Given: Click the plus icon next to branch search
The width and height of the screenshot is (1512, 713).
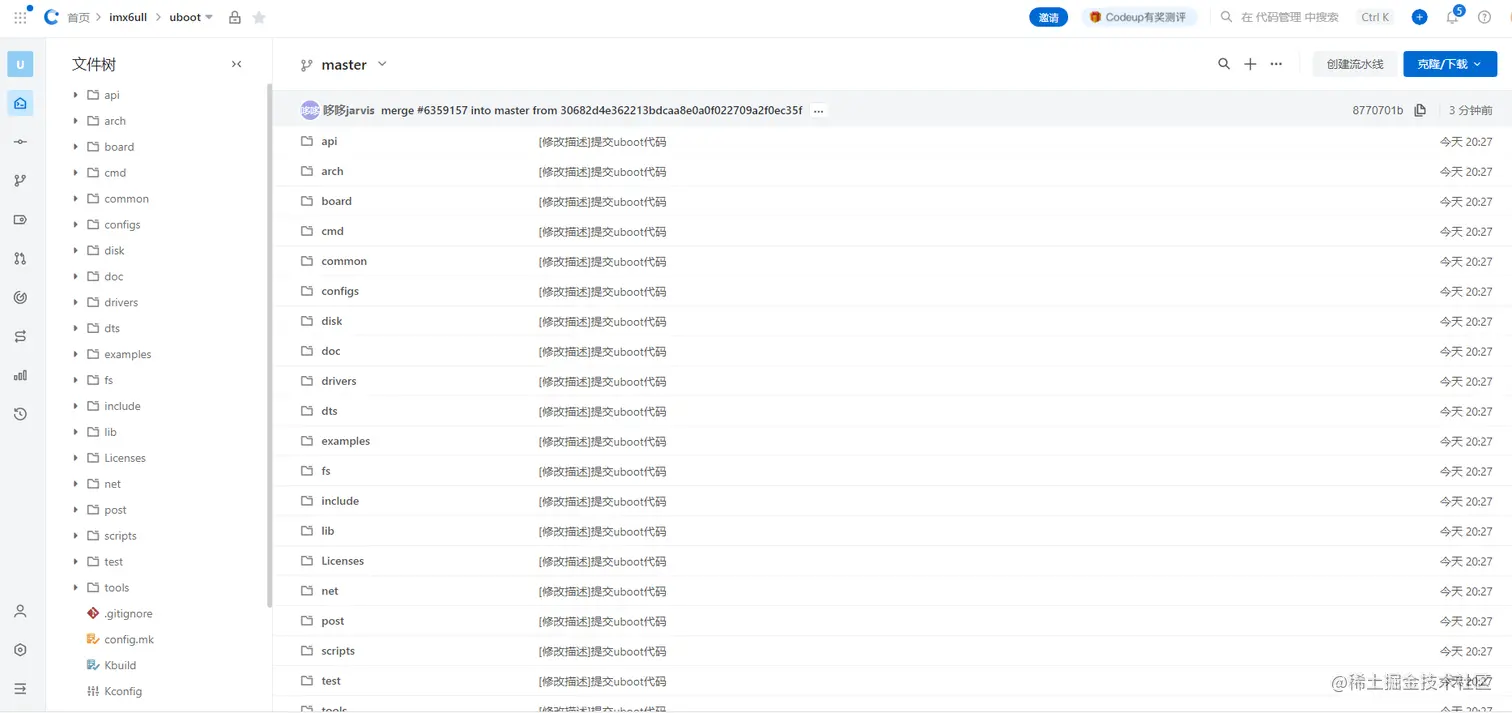Looking at the screenshot, I should (1250, 64).
